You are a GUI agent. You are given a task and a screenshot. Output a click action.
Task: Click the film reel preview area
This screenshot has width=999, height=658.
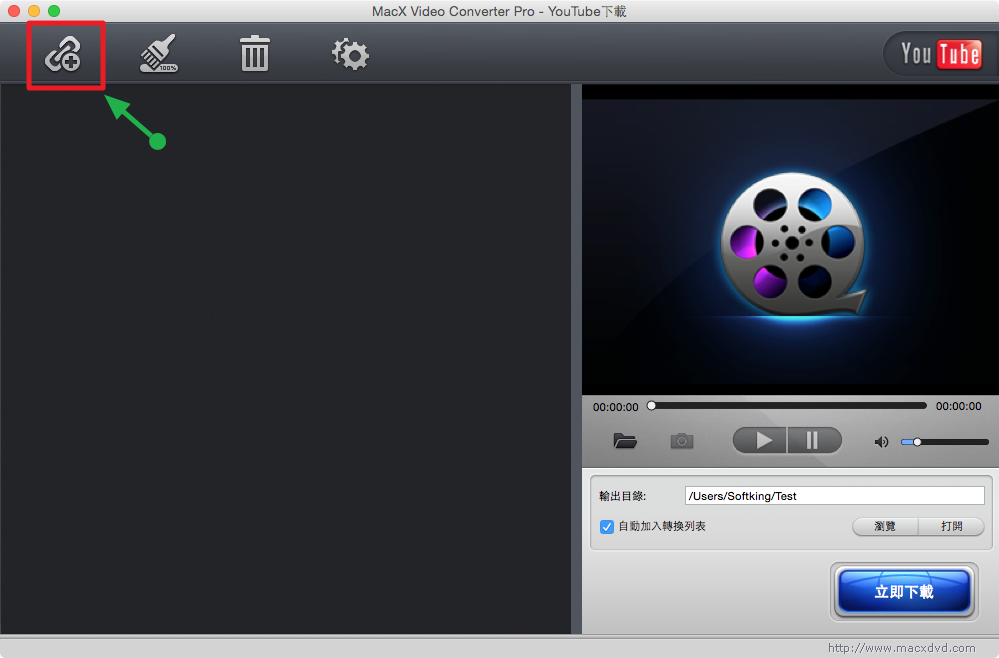(x=790, y=239)
